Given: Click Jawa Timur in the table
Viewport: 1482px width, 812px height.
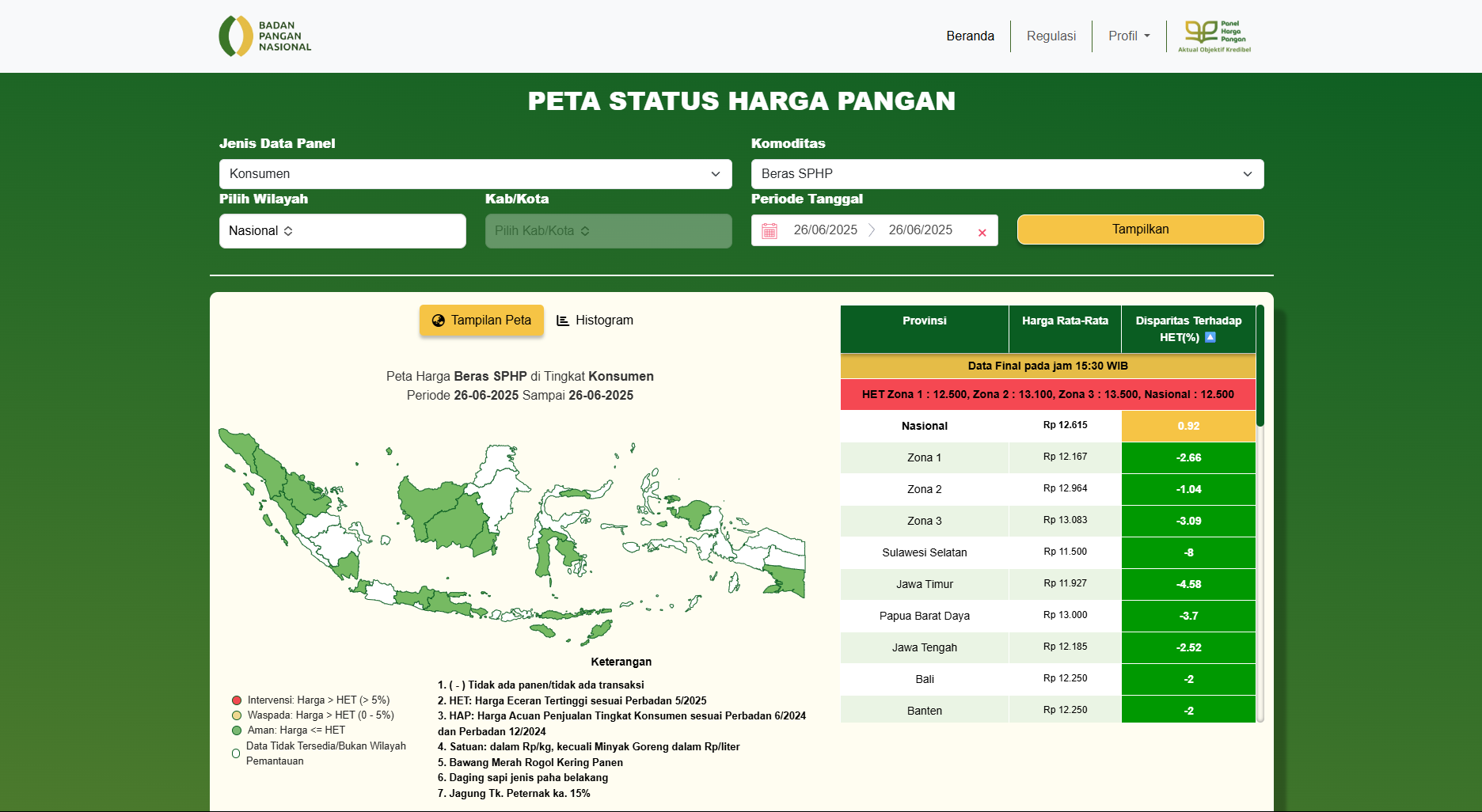Looking at the screenshot, I should [x=924, y=584].
